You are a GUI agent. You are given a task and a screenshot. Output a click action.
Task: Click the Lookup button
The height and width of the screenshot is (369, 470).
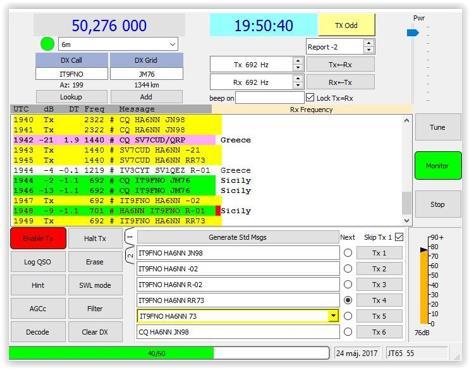pyautogui.click(x=71, y=97)
